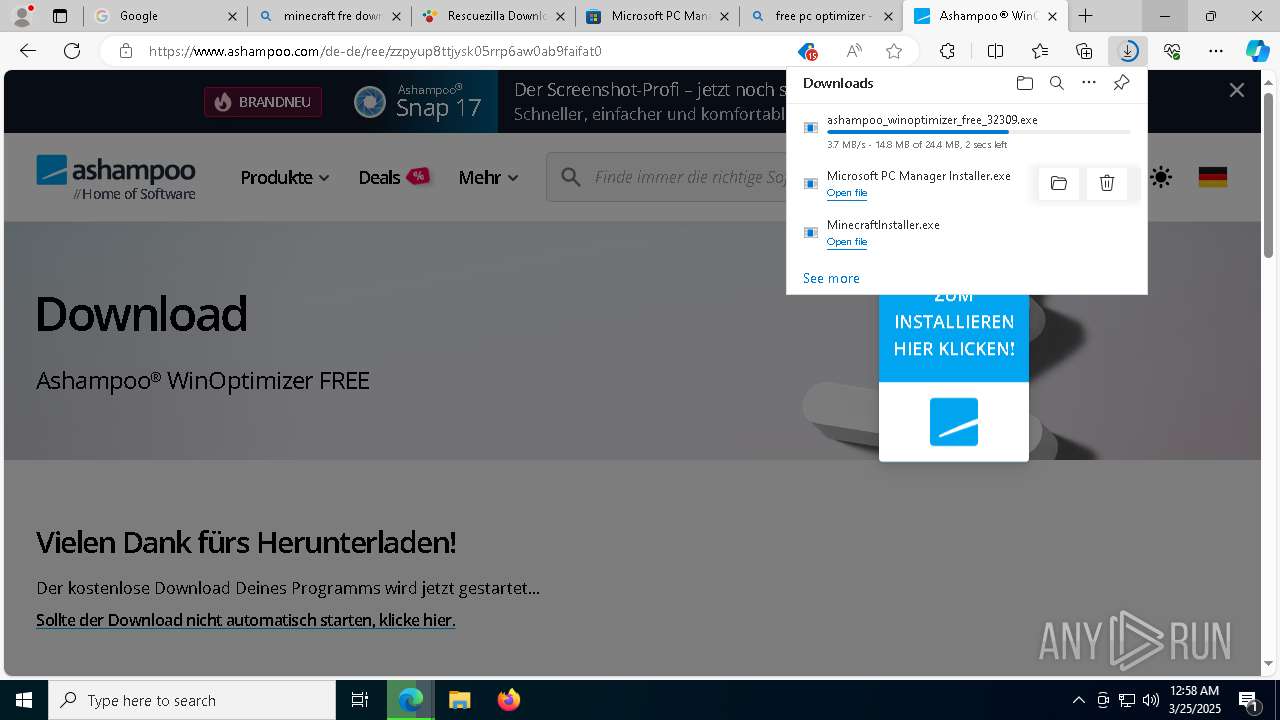
Task: Close the Snap 17 promo banner
Action: pos(1237,90)
